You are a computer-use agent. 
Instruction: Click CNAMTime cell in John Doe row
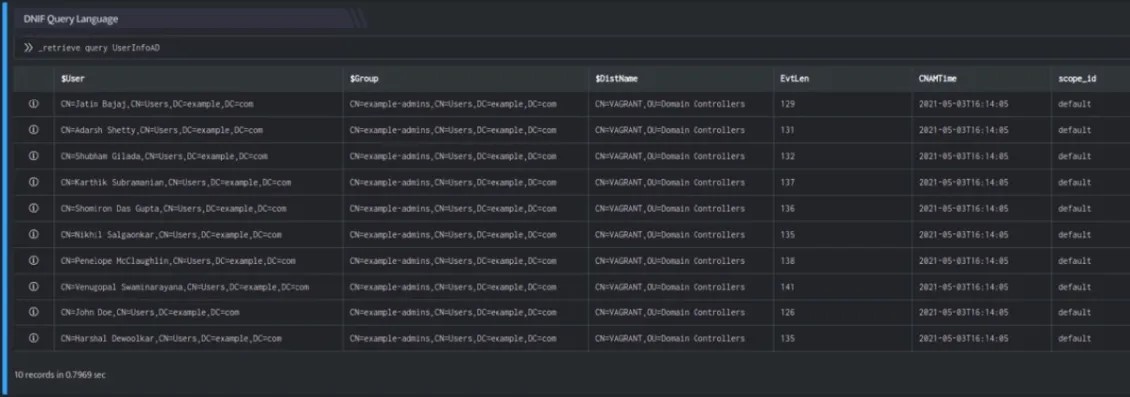click(982, 312)
